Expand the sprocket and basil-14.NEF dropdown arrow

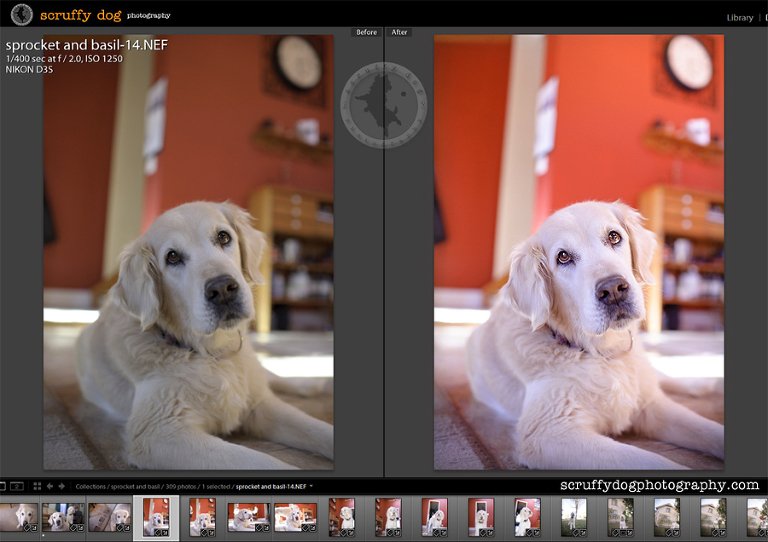[311, 486]
